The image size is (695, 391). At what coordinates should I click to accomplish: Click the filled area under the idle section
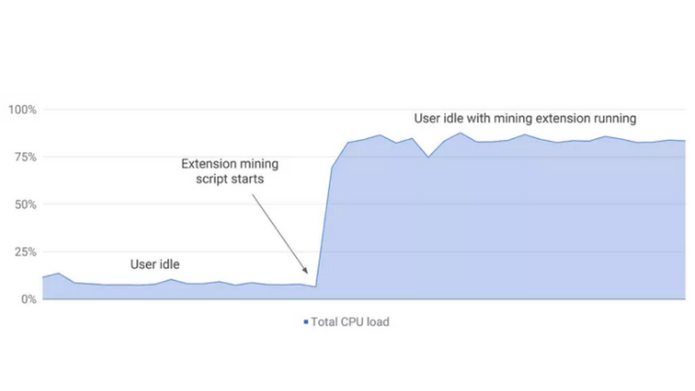[x=177, y=292]
